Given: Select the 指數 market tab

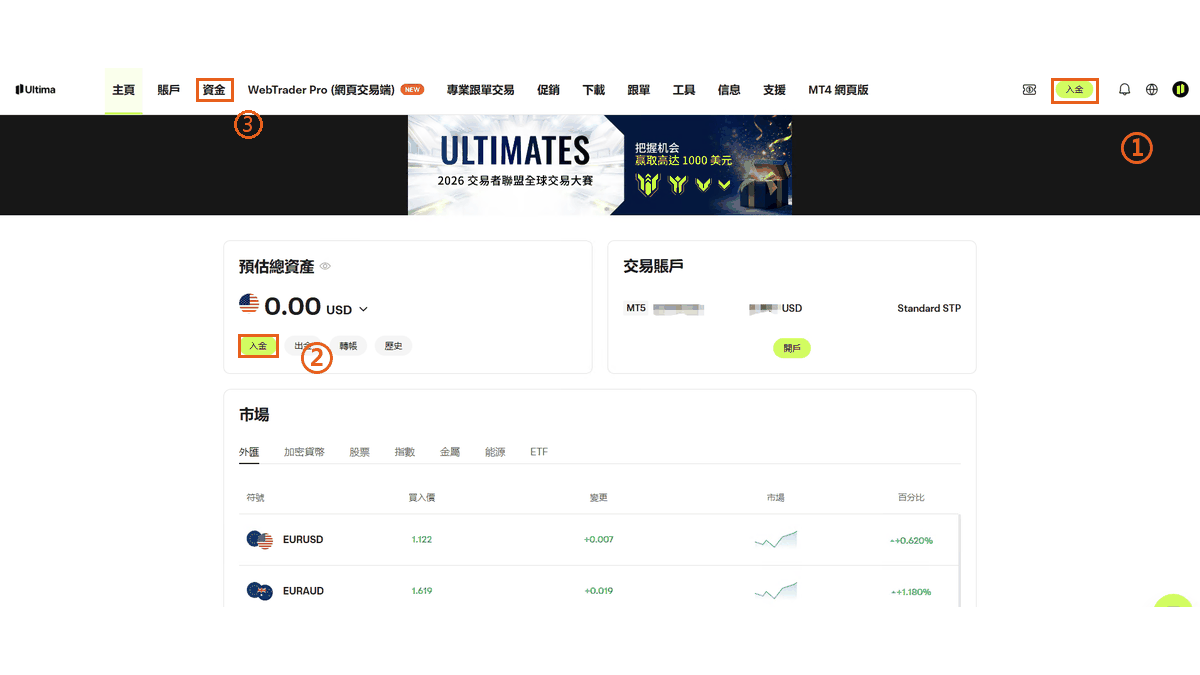Looking at the screenshot, I should [405, 452].
